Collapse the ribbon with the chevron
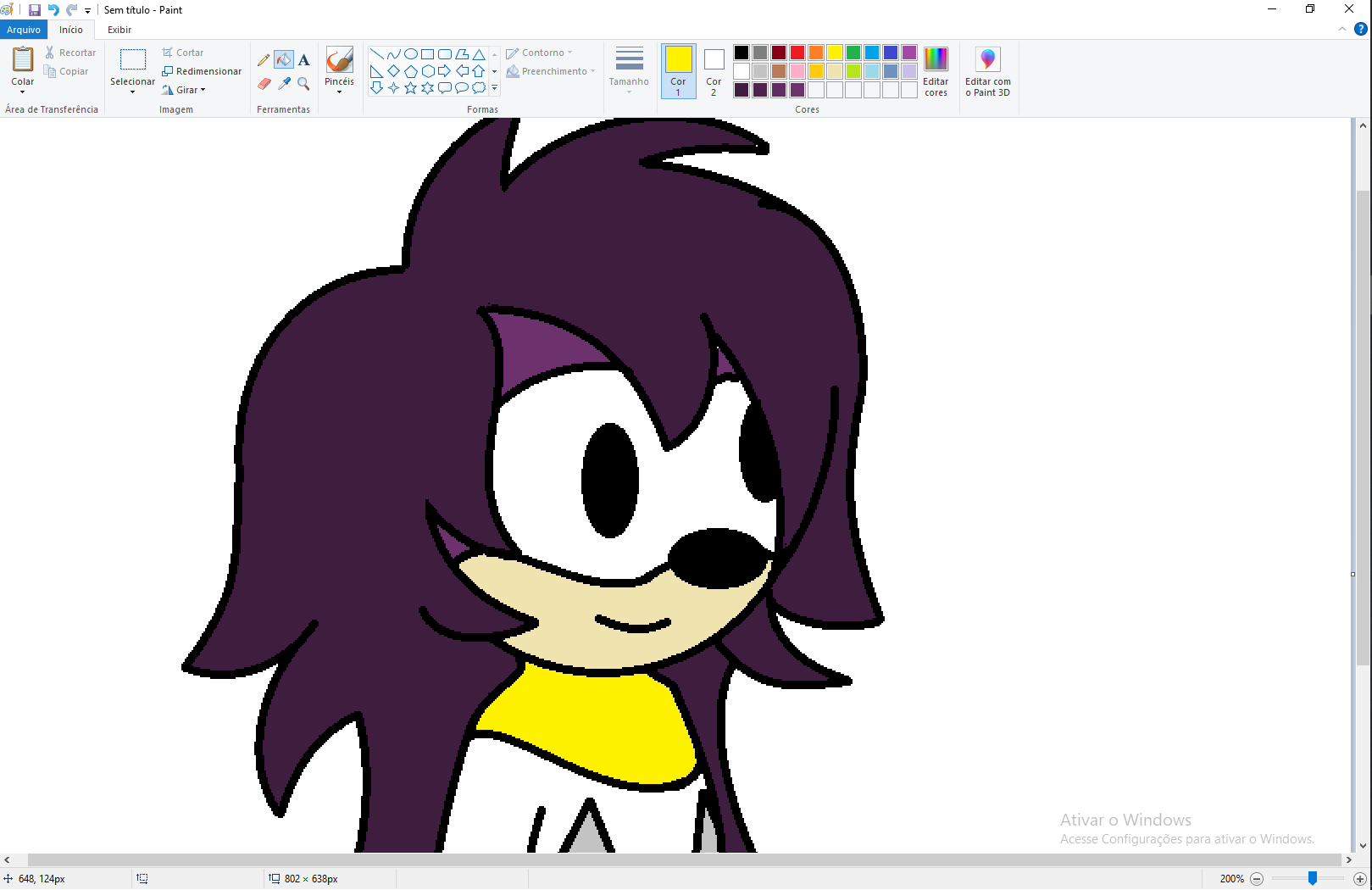Viewport: 1372px width, 890px height. (1342, 30)
